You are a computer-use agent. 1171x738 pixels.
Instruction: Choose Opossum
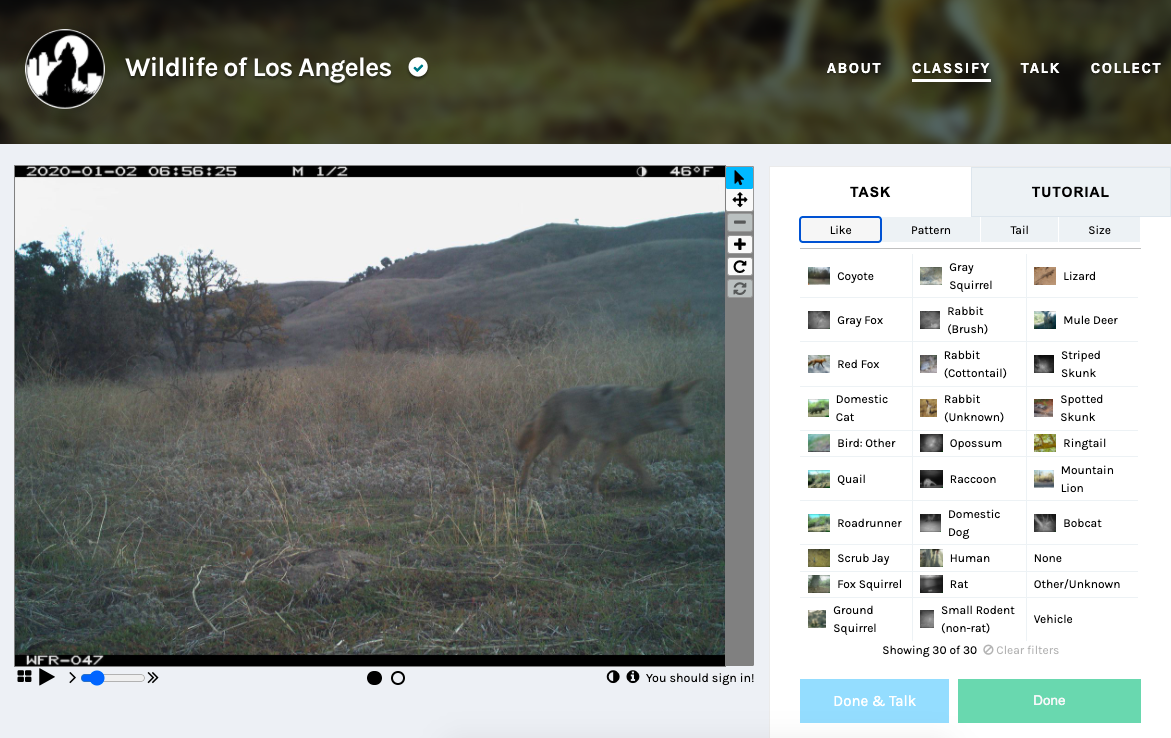[x=969, y=444]
